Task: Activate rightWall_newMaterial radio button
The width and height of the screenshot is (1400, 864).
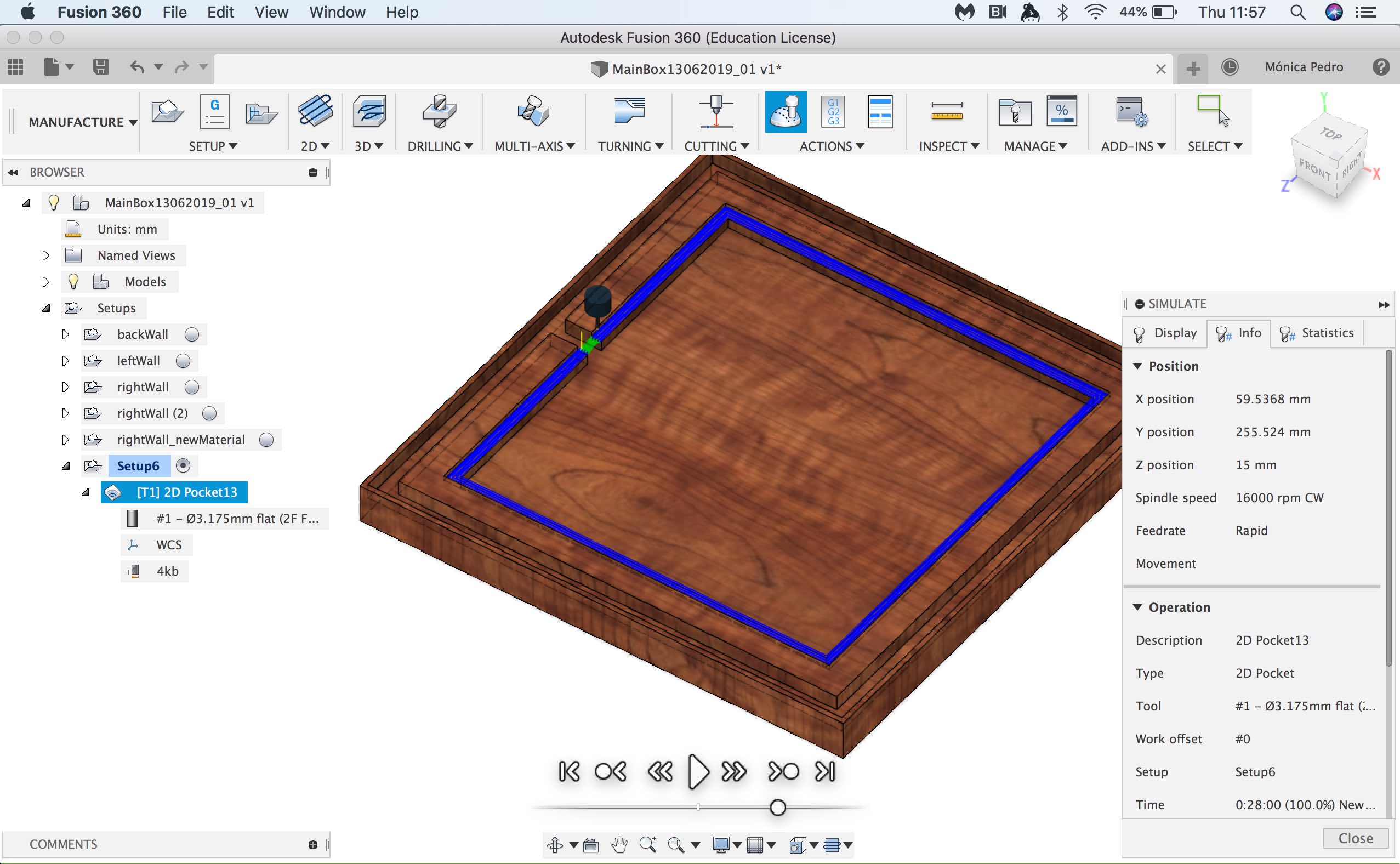Action: [x=266, y=440]
